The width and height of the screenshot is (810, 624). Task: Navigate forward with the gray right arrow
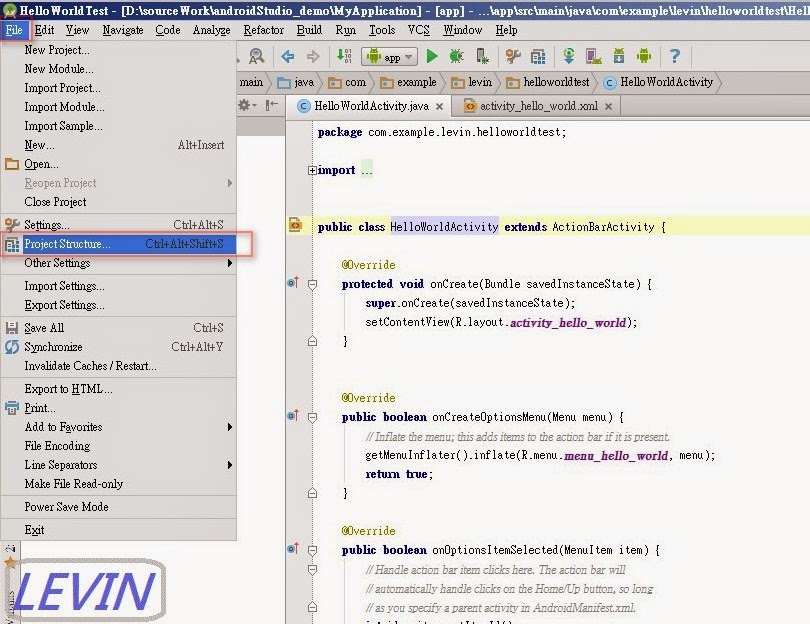(313, 56)
